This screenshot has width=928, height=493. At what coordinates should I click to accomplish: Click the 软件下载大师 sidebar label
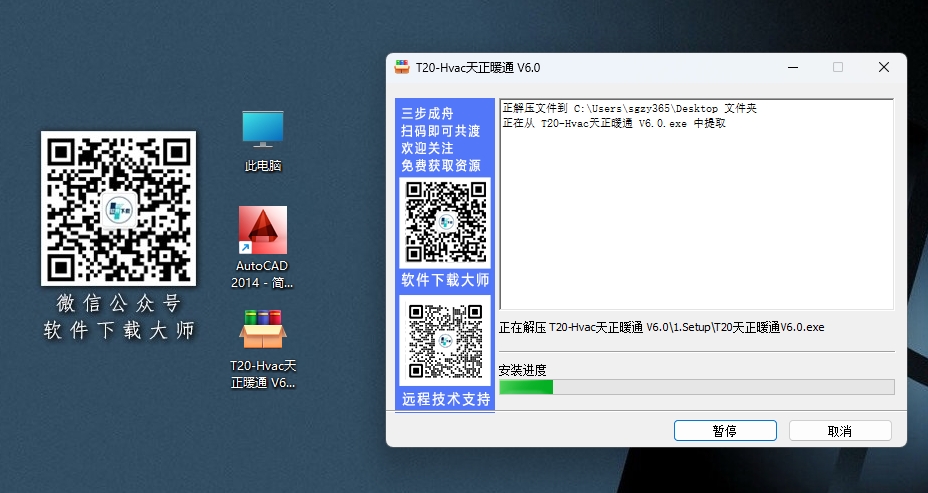(446, 280)
